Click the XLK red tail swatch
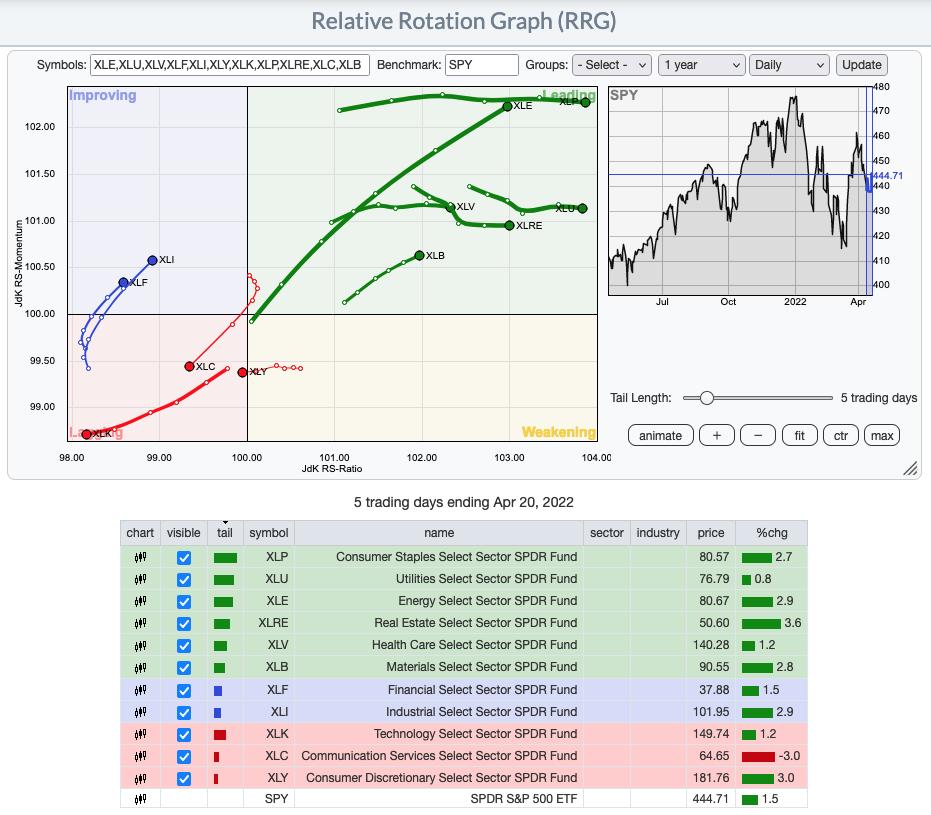Image resolution: width=931 pixels, height=815 pixels. [x=220, y=735]
